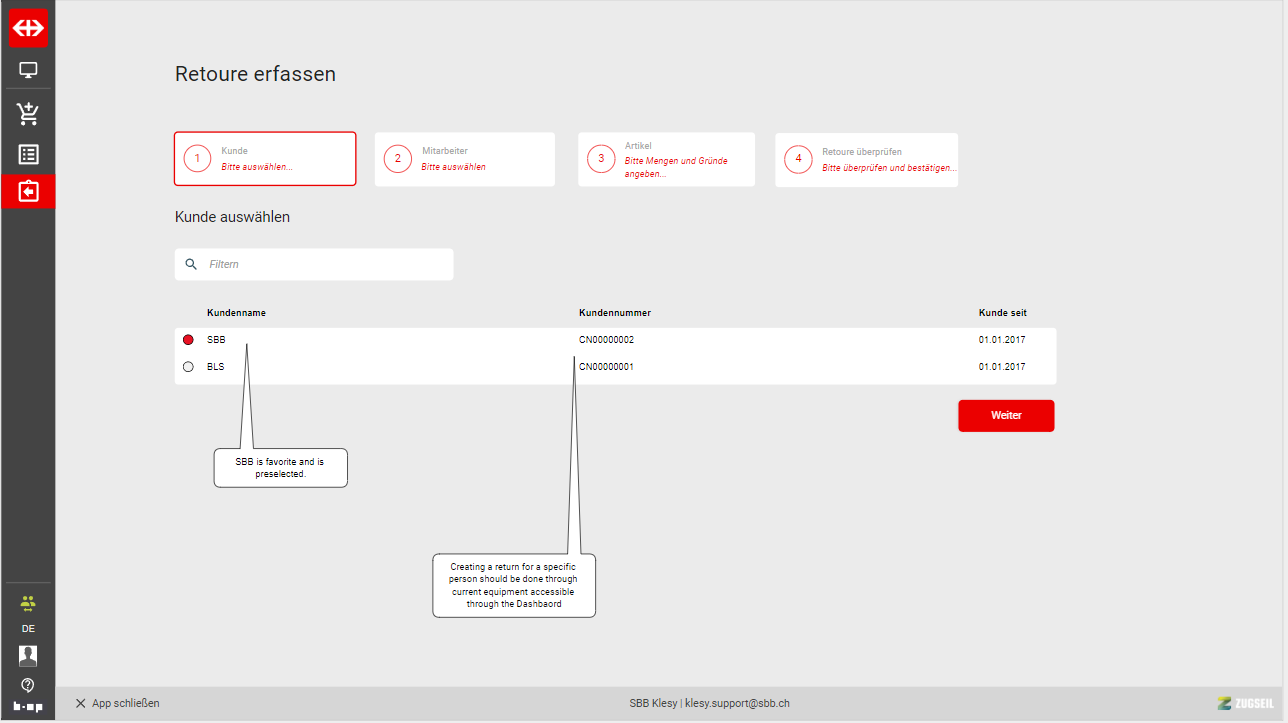Go to step 4 Retoure überprüfen
This screenshot has height=723, width=1288.
click(866, 160)
